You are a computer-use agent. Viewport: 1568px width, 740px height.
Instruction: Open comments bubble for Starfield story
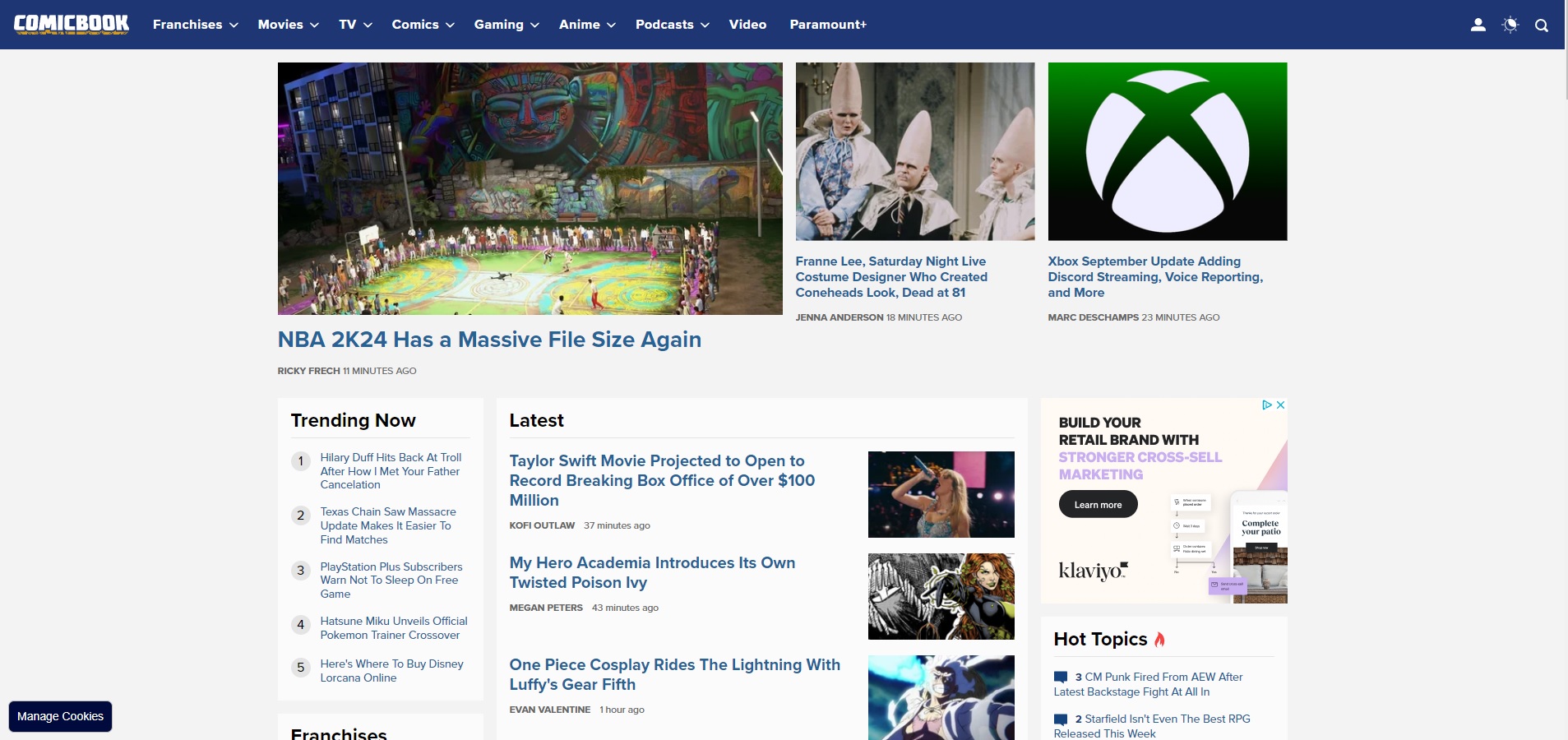pos(1061,719)
